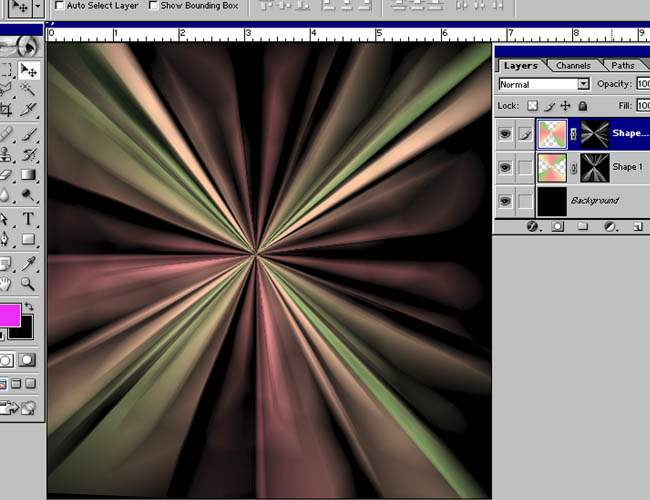Switch to full screen mode without menu bar
The width and height of the screenshot is (650, 500).
(31, 383)
